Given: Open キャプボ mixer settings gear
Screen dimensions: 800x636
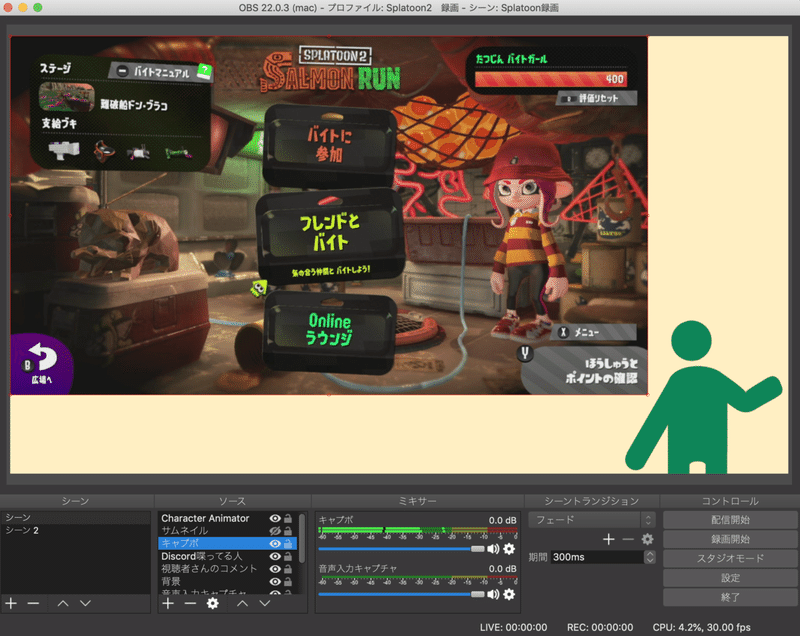Looking at the screenshot, I should 509,549.
